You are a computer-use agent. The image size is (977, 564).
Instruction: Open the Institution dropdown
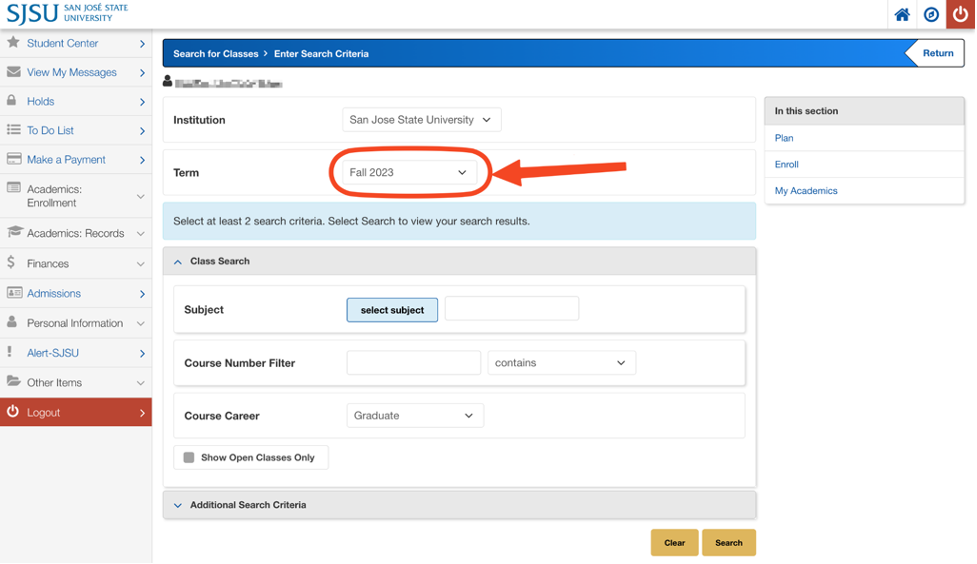420,120
